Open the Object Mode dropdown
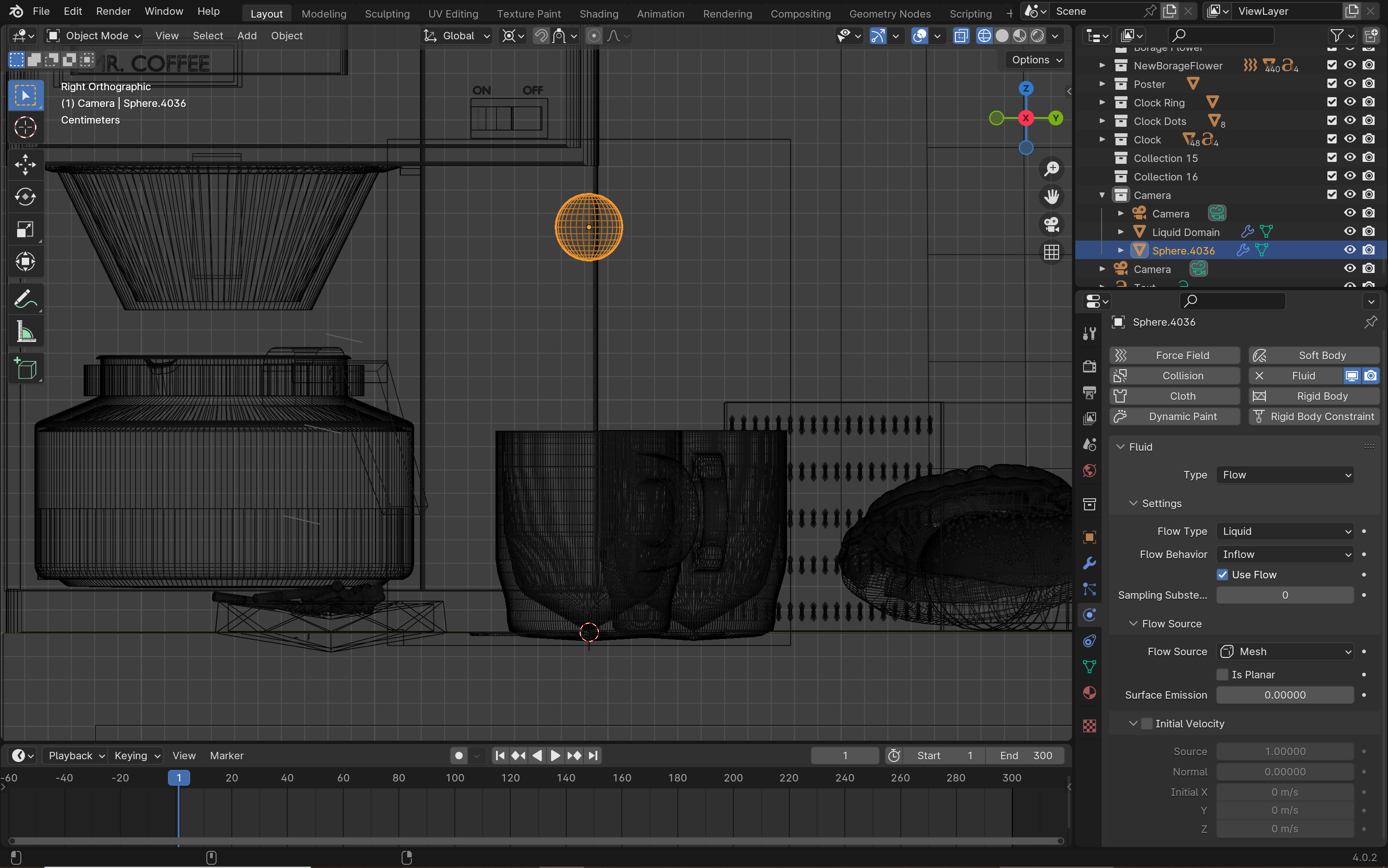This screenshot has width=1388, height=868. [94, 36]
